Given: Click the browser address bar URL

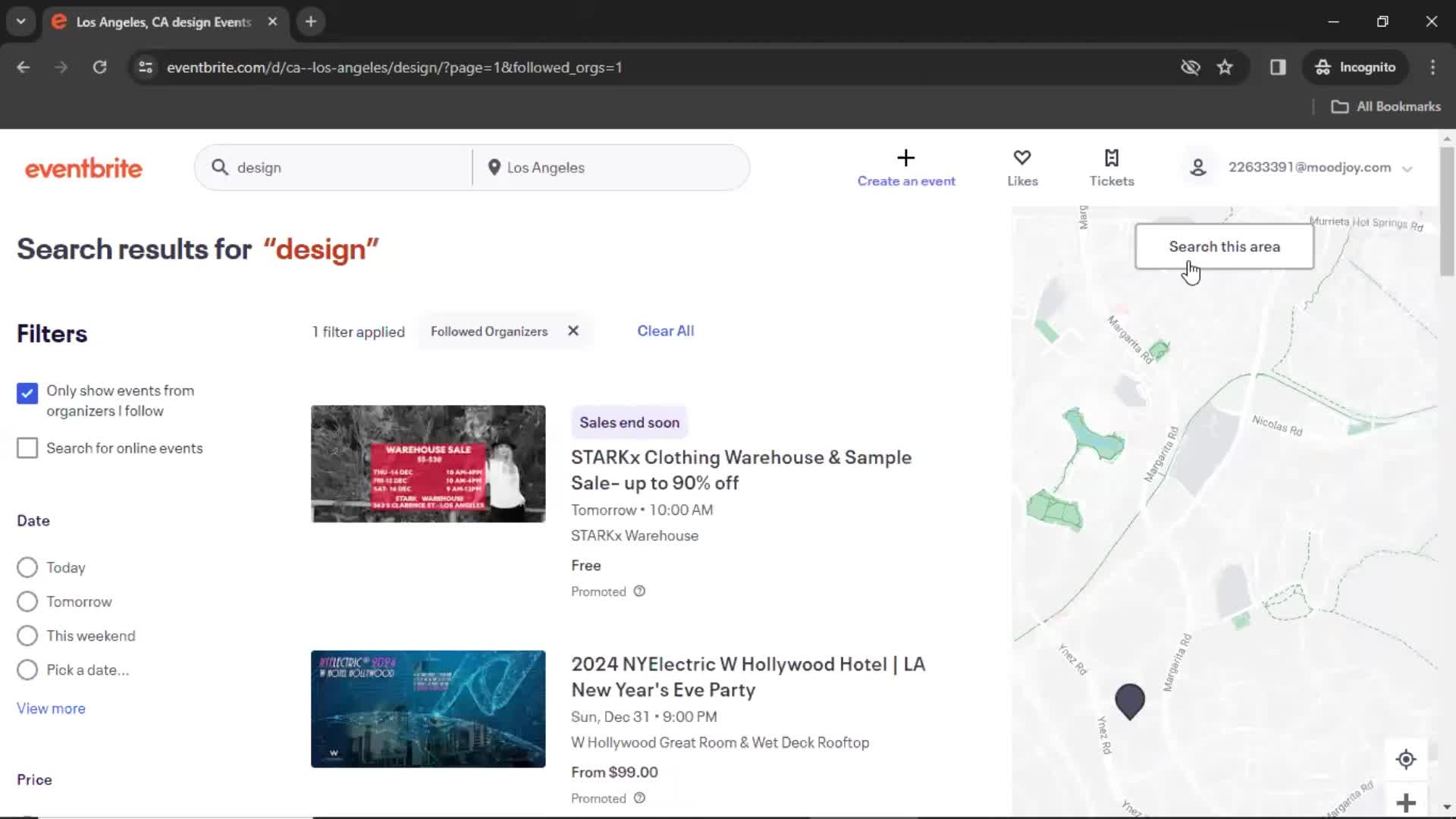Looking at the screenshot, I should pyautogui.click(x=394, y=67).
